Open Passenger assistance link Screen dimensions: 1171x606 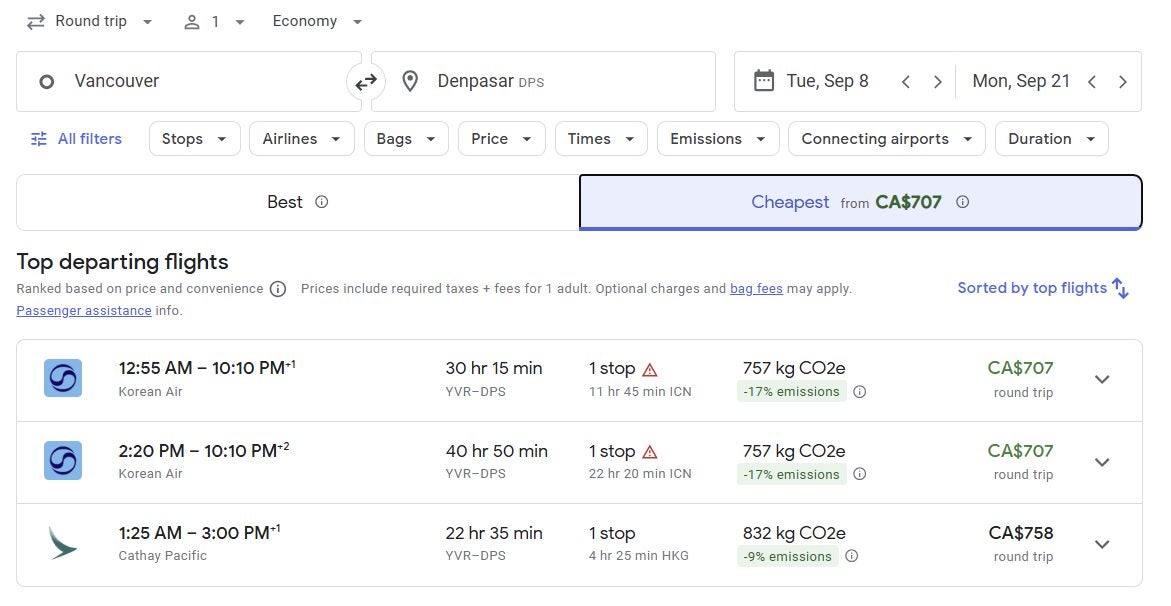pyautogui.click(x=84, y=311)
